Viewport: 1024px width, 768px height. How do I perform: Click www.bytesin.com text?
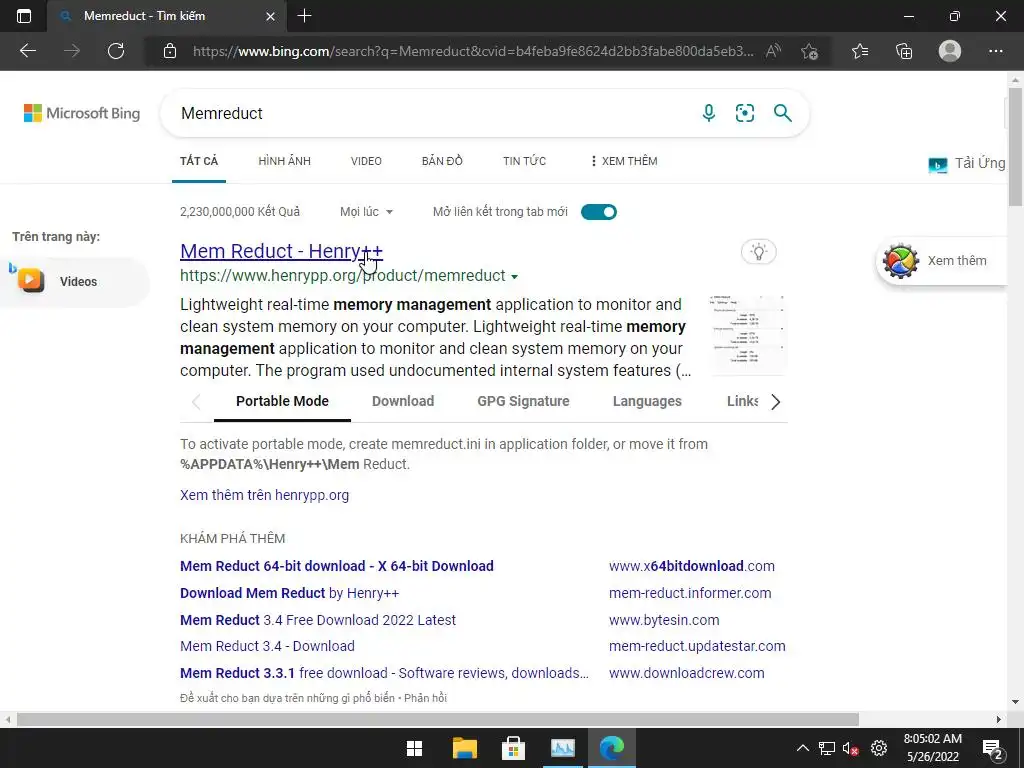pos(664,620)
